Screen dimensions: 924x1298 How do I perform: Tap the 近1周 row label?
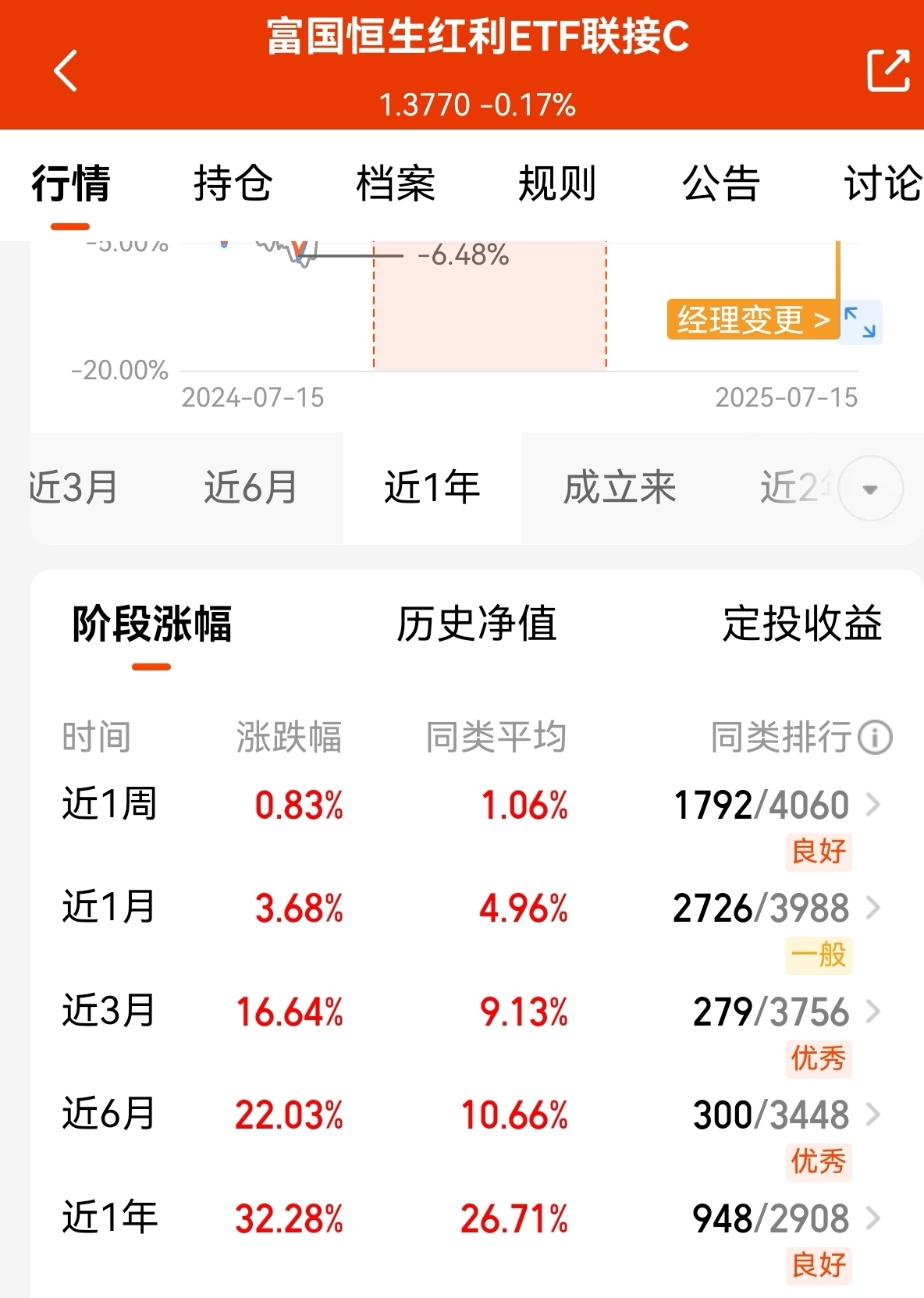(109, 804)
